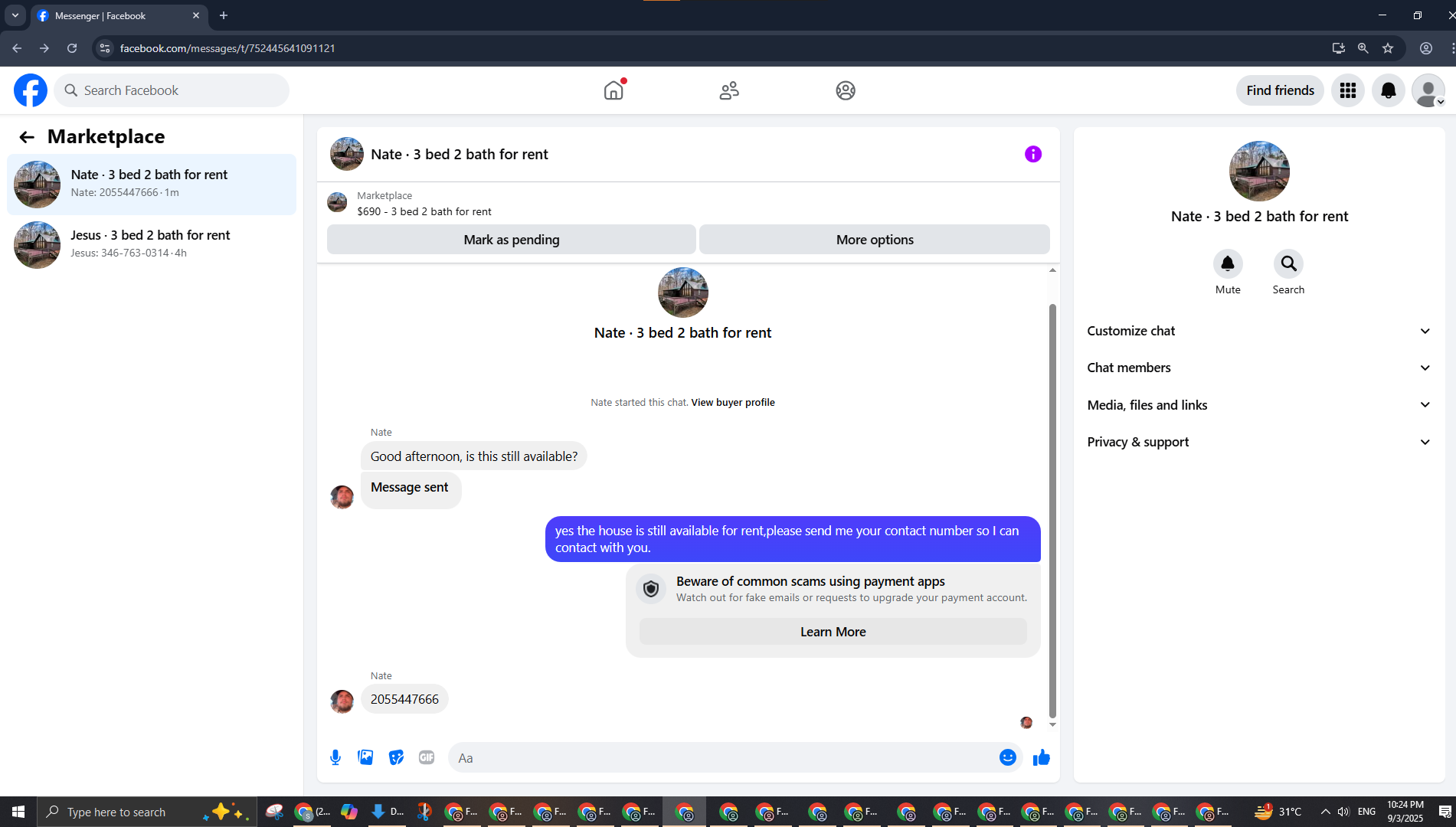Screen dimensions: 1456x827
Task: Send a voice clip with the microphone icon
Action: point(335,757)
